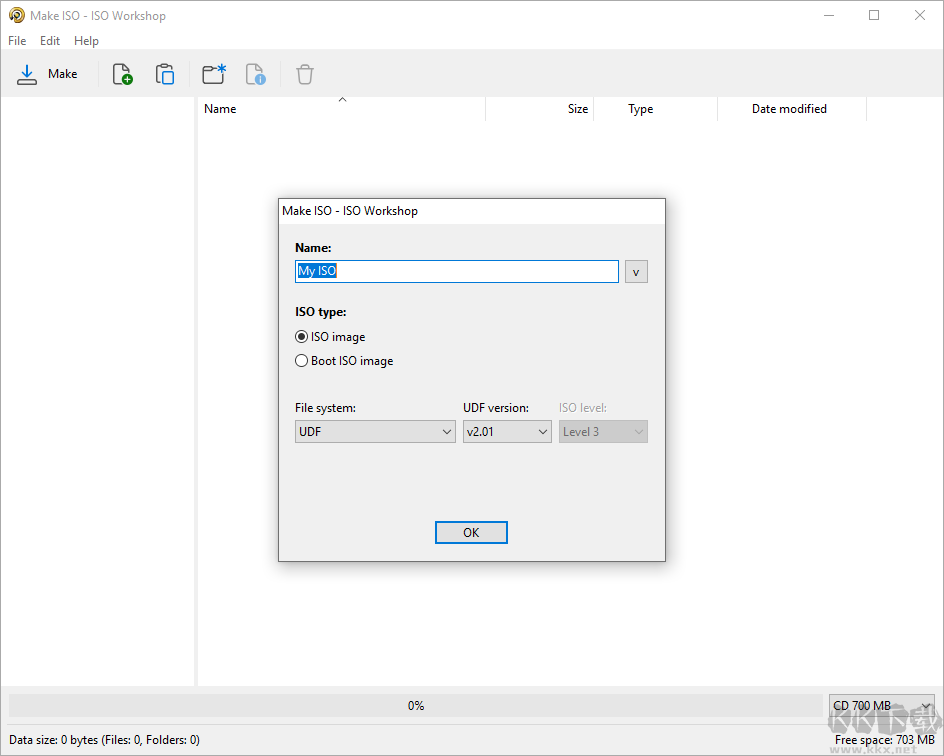Click the Make ISO toolbar button

pyautogui.click(x=47, y=74)
